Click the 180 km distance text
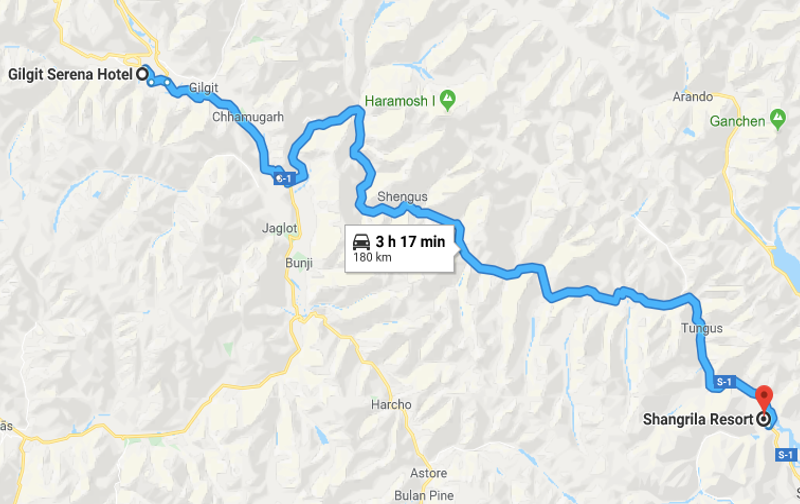 pos(372,257)
